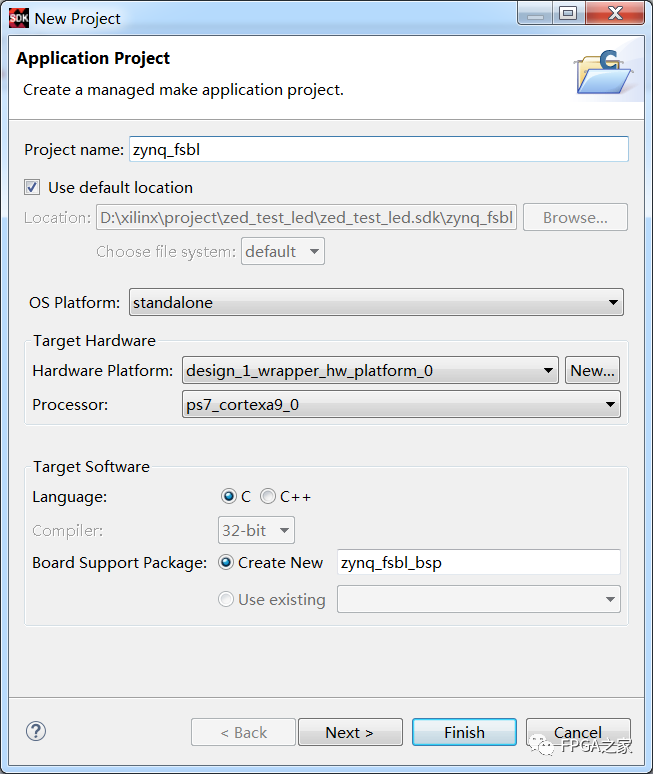Image resolution: width=653 pixels, height=774 pixels.
Task: Click the Finish button
Action: click(x=464, y=732)
